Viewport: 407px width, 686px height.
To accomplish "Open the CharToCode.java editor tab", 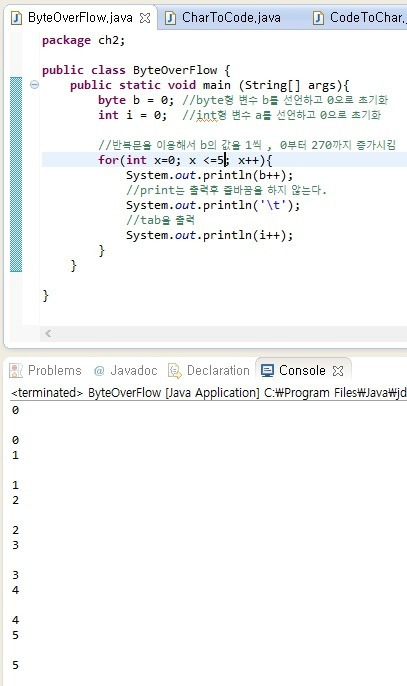I will pyautogui.click(x=231, y=18).
